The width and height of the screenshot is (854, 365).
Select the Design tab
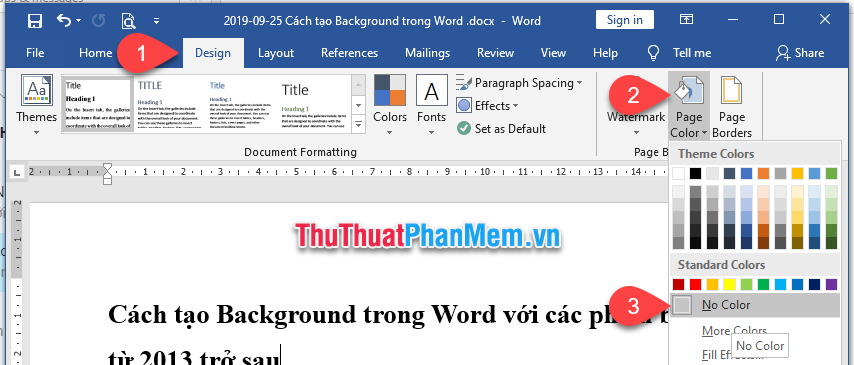click(x=213, y=53)
